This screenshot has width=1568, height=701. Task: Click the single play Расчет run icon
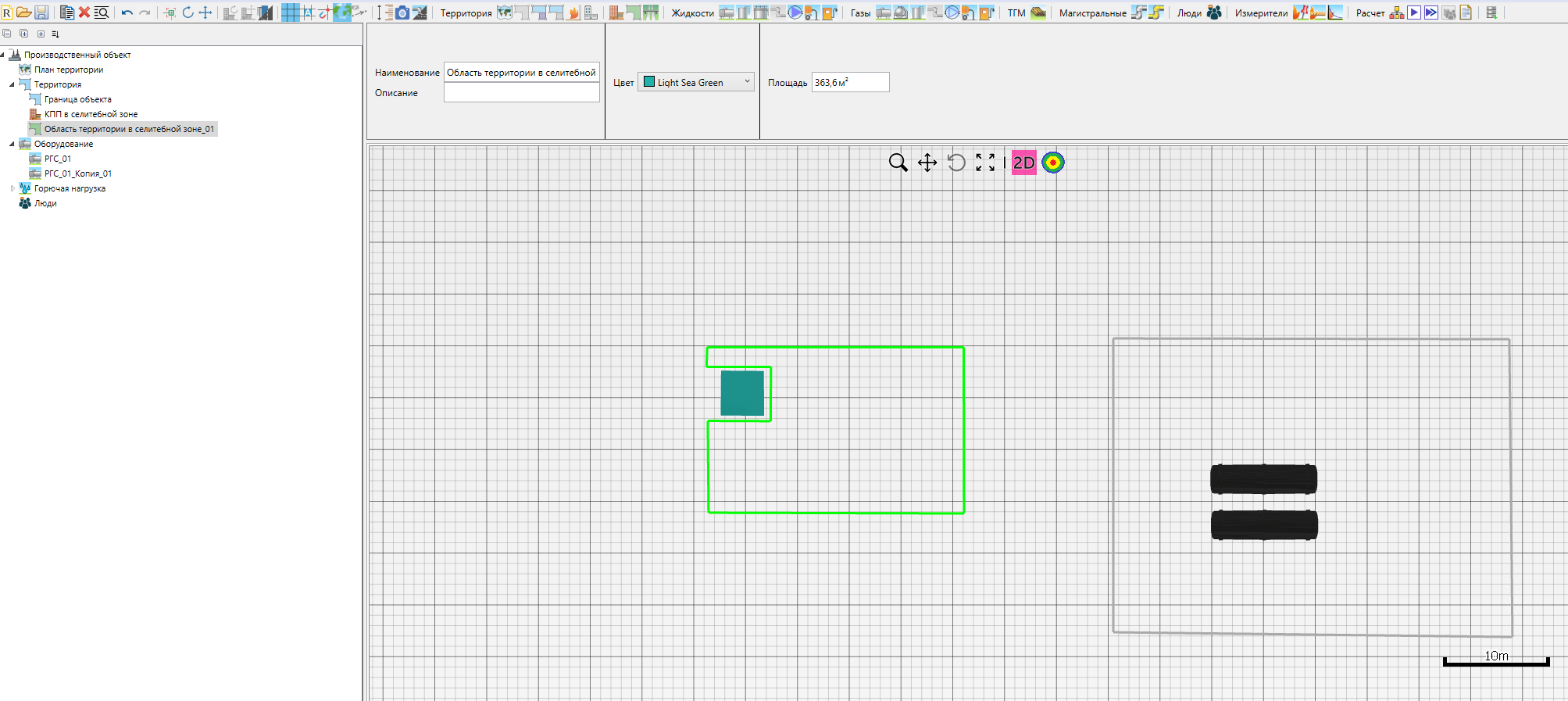1414,13
